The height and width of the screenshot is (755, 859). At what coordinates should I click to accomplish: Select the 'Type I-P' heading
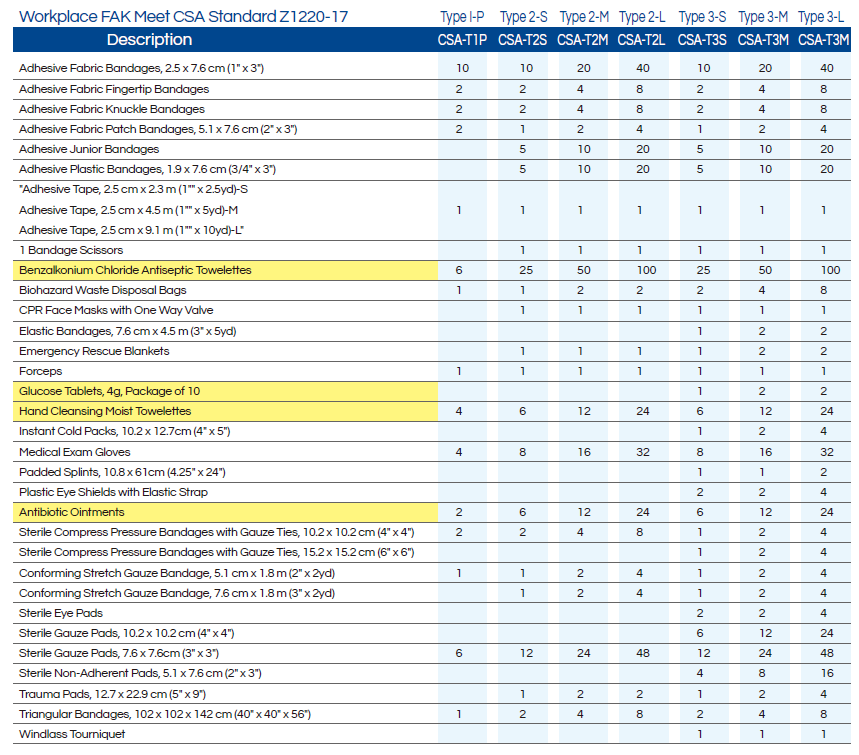tap(462, 17)
